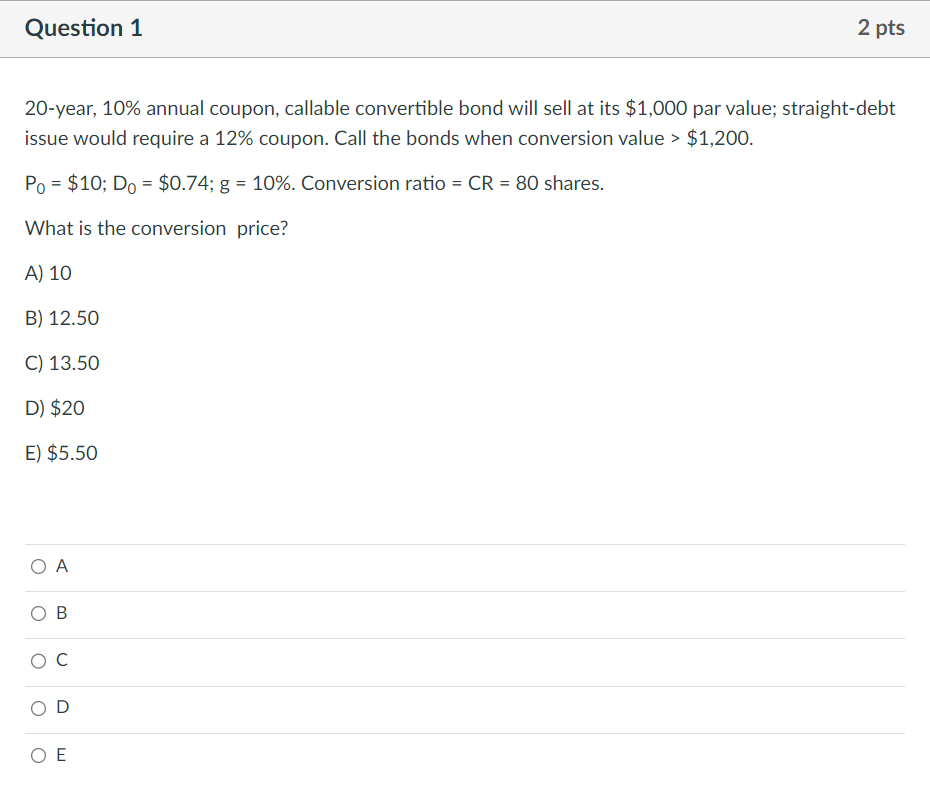Click the 2 pts label
The width and height of the screenshot is (930, 802).
point(880,28)
